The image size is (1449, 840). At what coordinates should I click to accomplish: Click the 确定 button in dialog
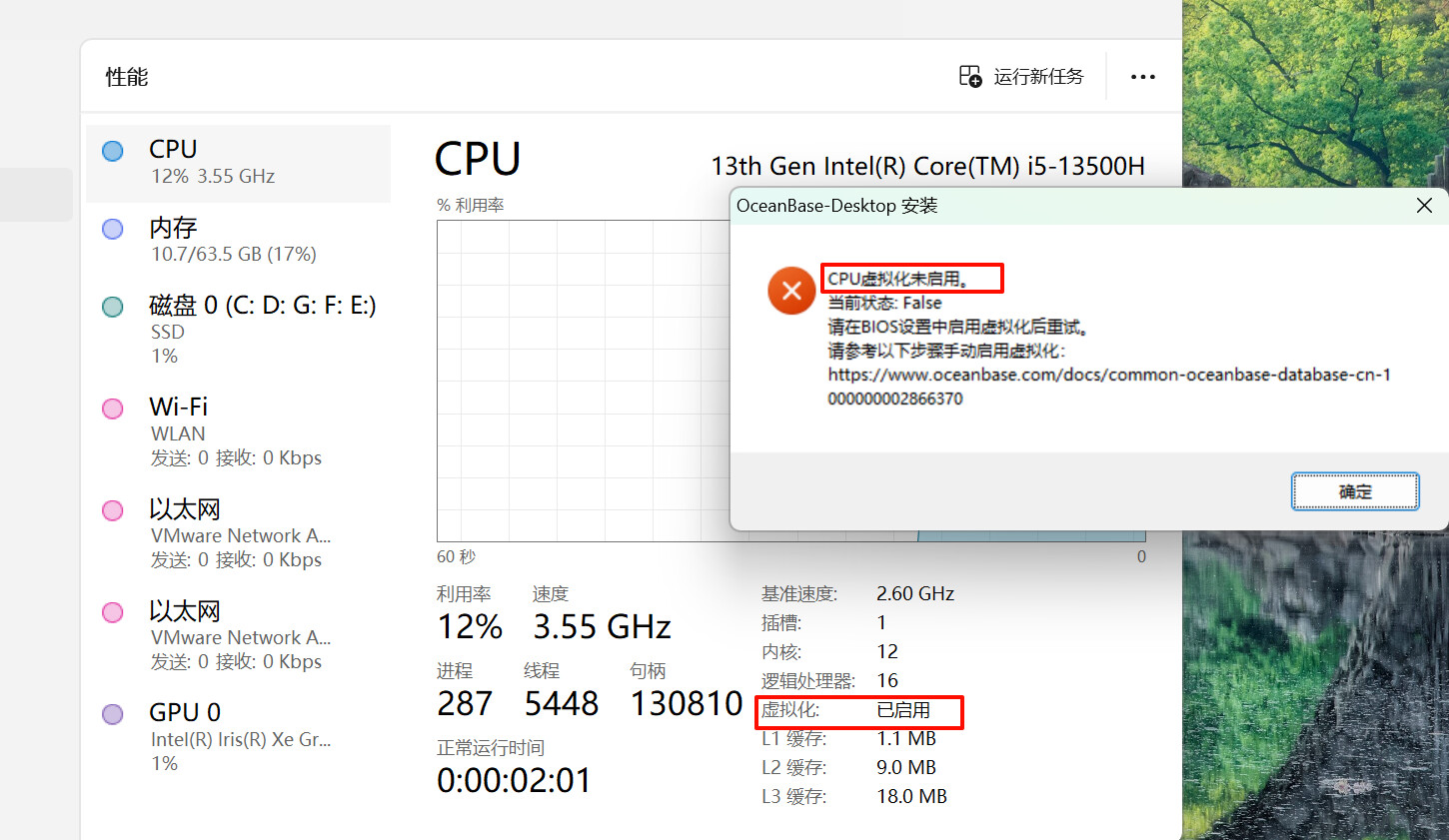coord(1354,491)
